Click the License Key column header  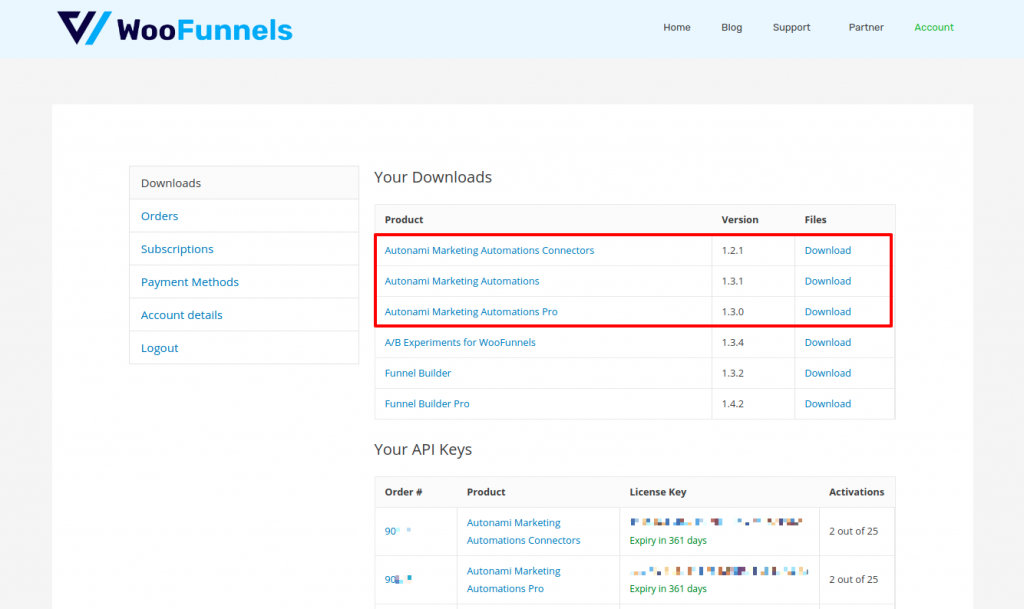click(658, 492)
